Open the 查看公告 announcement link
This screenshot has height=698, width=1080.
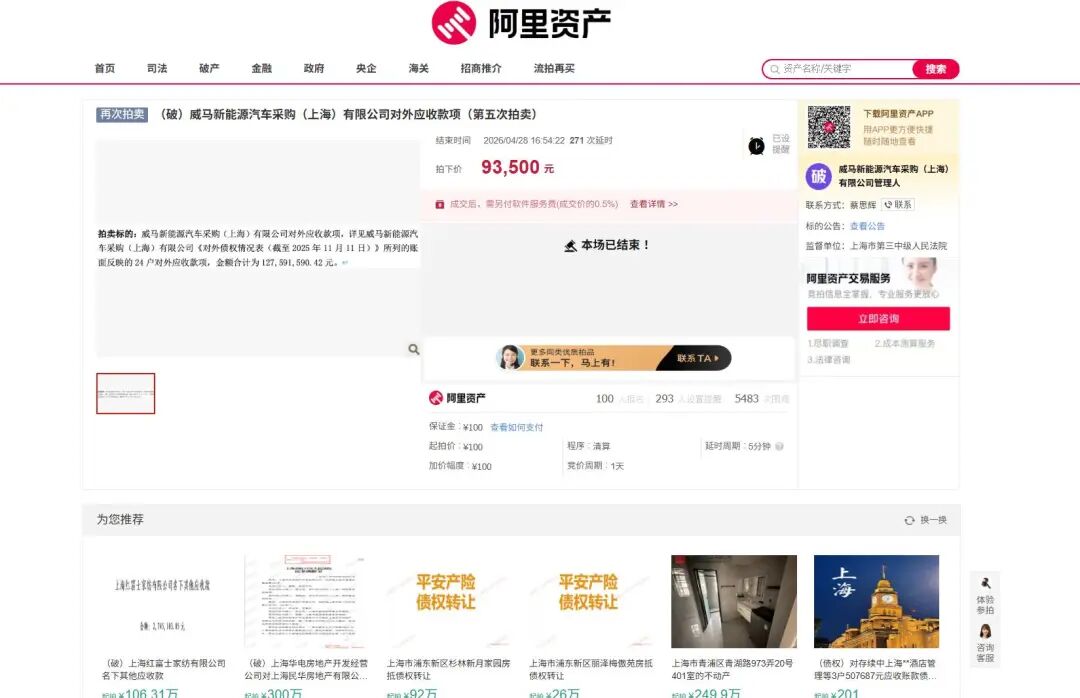pos(867,226)
